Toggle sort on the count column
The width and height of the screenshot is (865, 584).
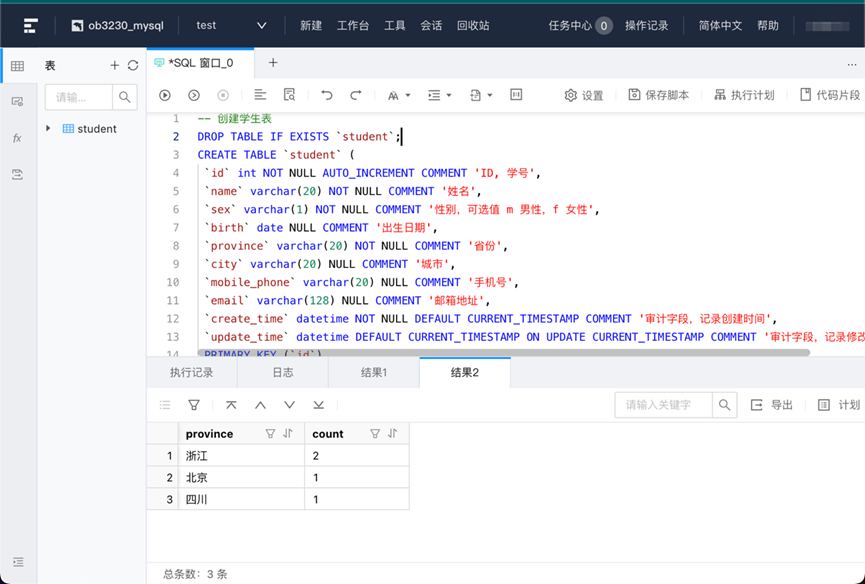click(x=392, y=433)
